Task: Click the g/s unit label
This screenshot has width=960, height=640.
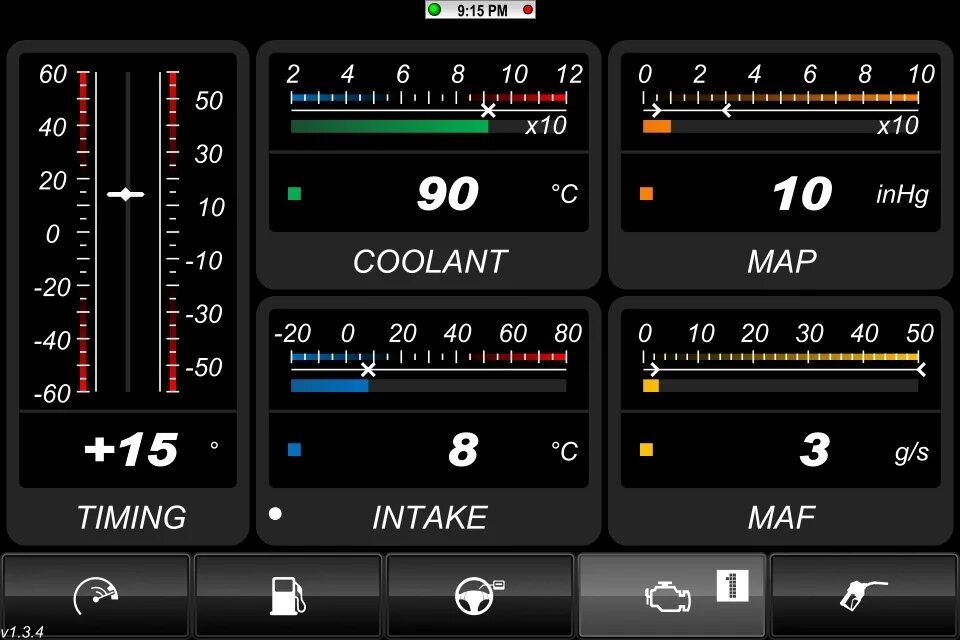Action: coord(912,452)
